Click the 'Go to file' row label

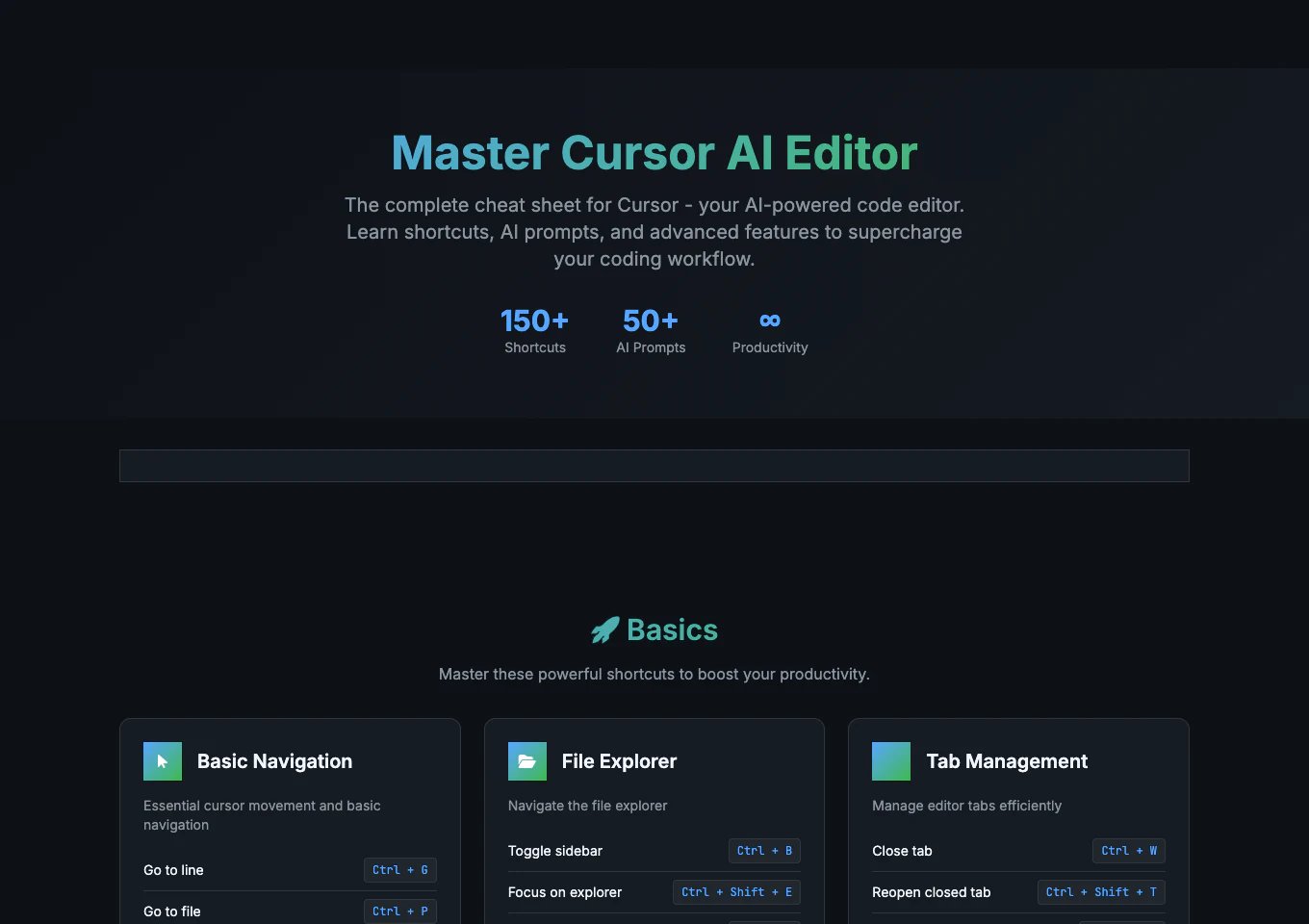pos(172,911)
